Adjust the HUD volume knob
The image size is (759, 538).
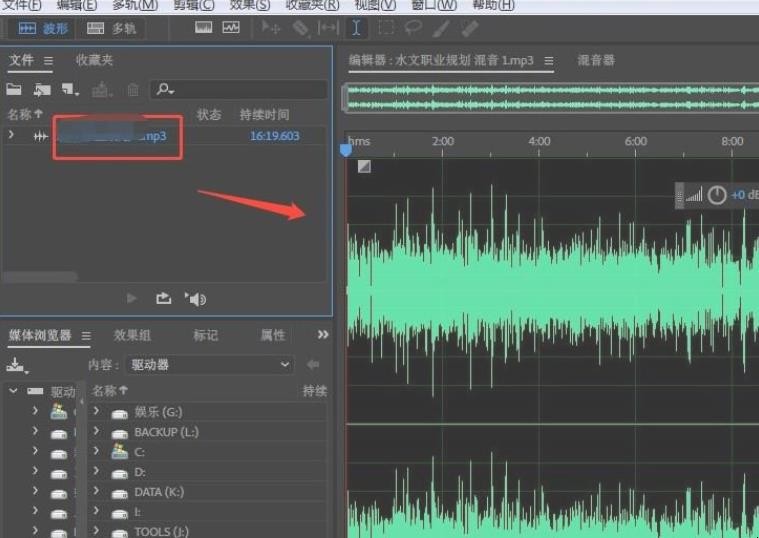coord(716,195)
